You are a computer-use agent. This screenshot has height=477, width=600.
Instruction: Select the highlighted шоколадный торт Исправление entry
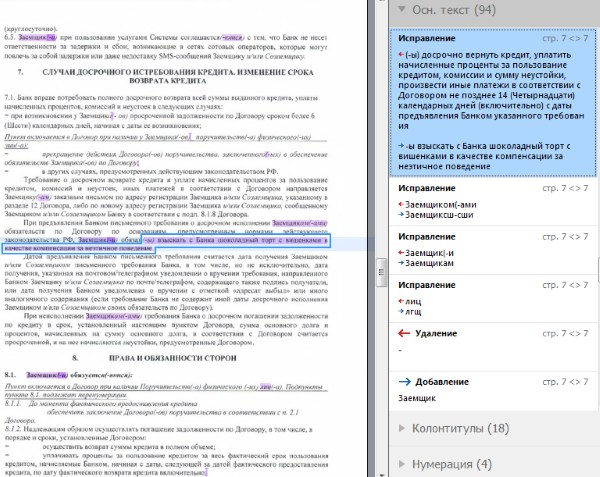[493, 102]
